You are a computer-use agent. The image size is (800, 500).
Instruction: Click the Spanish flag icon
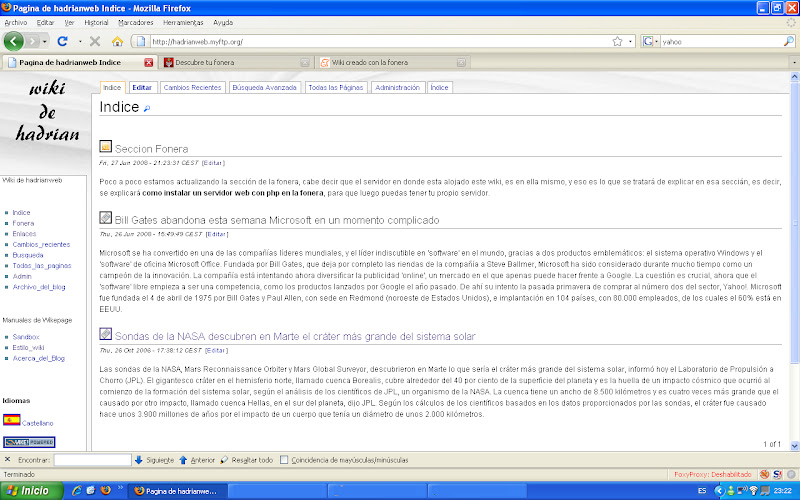coord(11,419)
